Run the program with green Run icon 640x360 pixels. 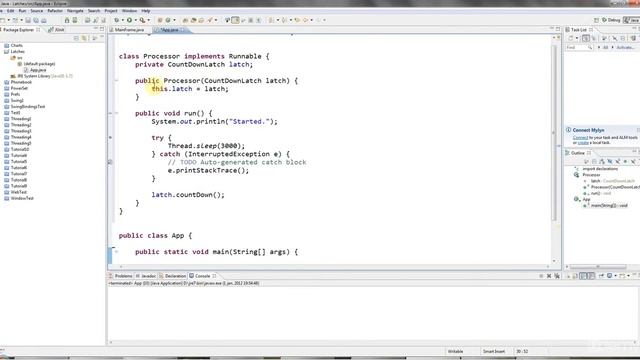pos(129,20)
